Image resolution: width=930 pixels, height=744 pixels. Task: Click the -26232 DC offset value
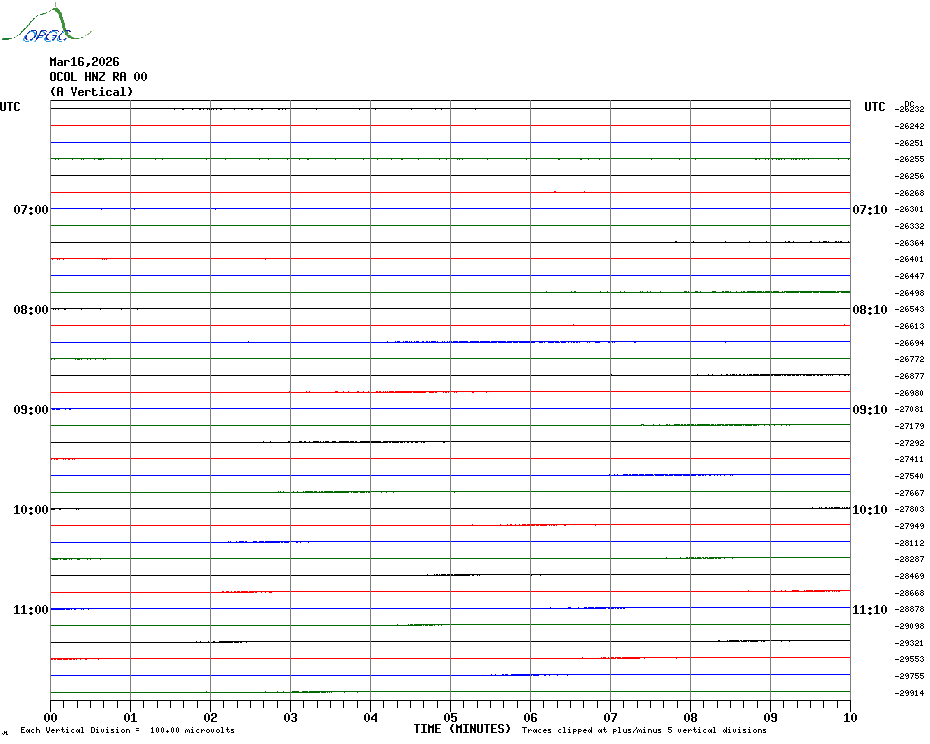click(910, 110)
